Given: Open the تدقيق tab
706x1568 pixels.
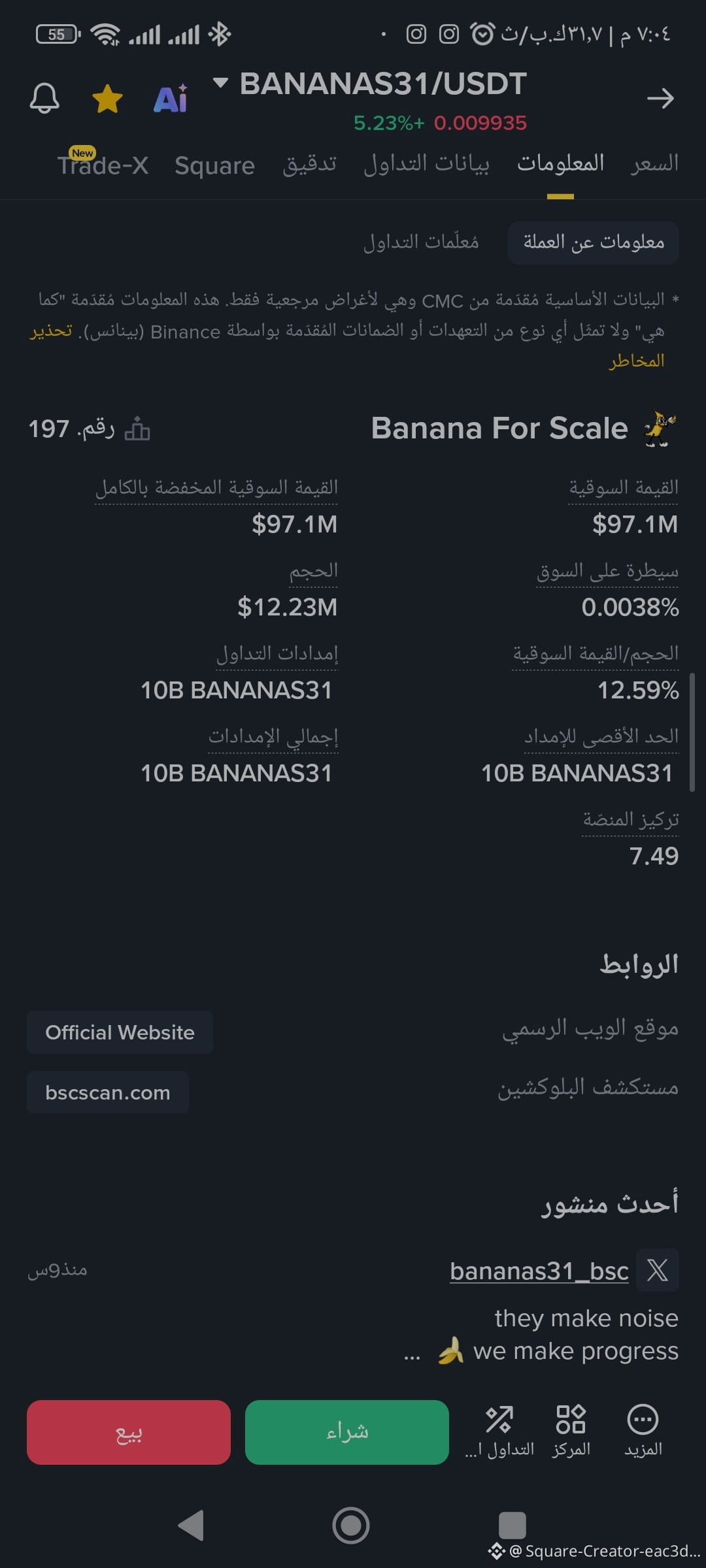Looking at the screenshot, I should (x=309, y=164).
